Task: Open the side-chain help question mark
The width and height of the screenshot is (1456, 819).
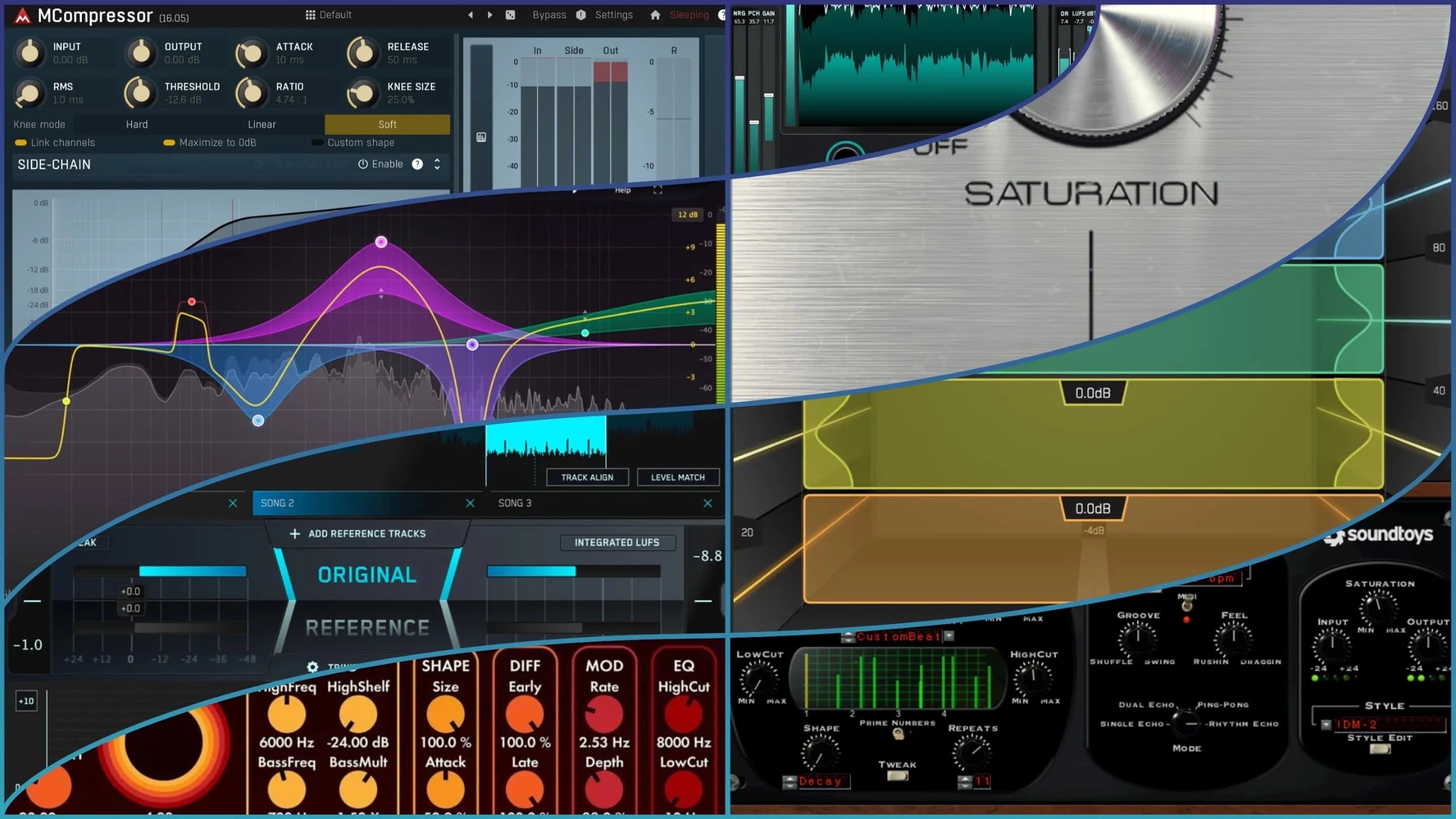Action: [417, 164]
